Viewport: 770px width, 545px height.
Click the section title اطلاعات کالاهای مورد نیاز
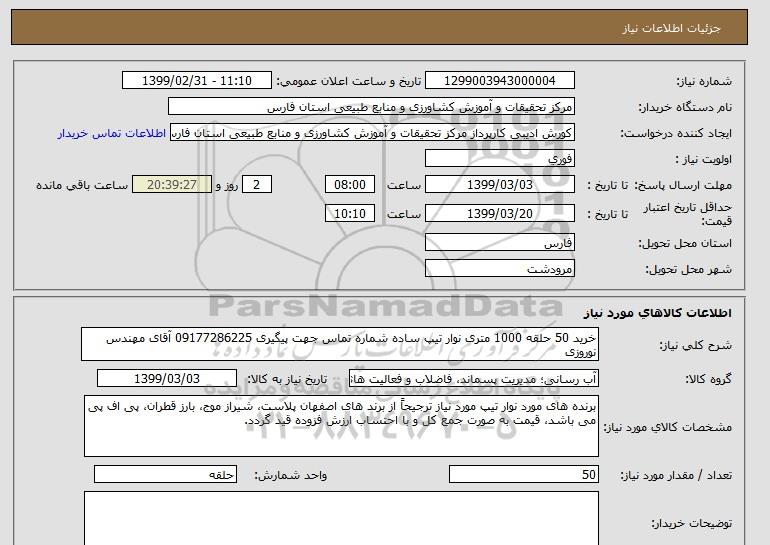tap(658, 313)
